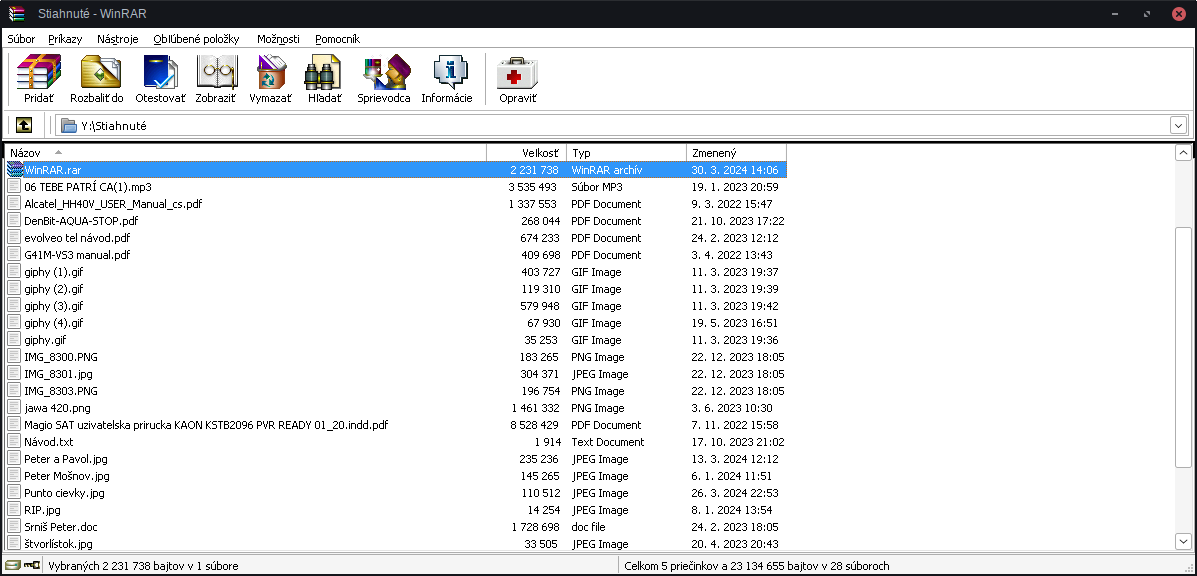Screen dimensions: 1197x576
Task: Click the WinRAR.rar archive icon
Action: point(15,170)
